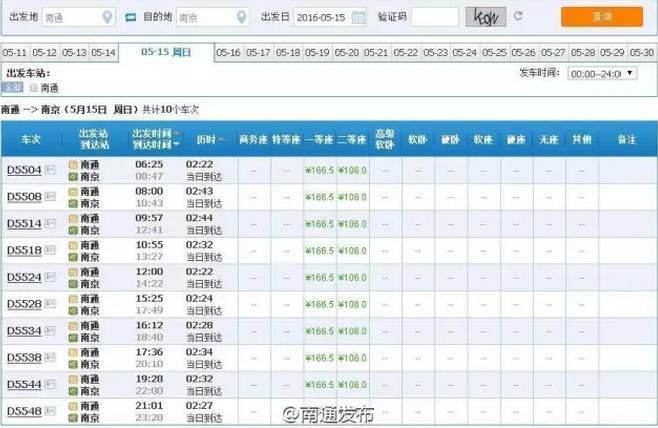Refresh the captcha image
The image size is (658, 428).
pyautogui.click(x=517, y=17)
